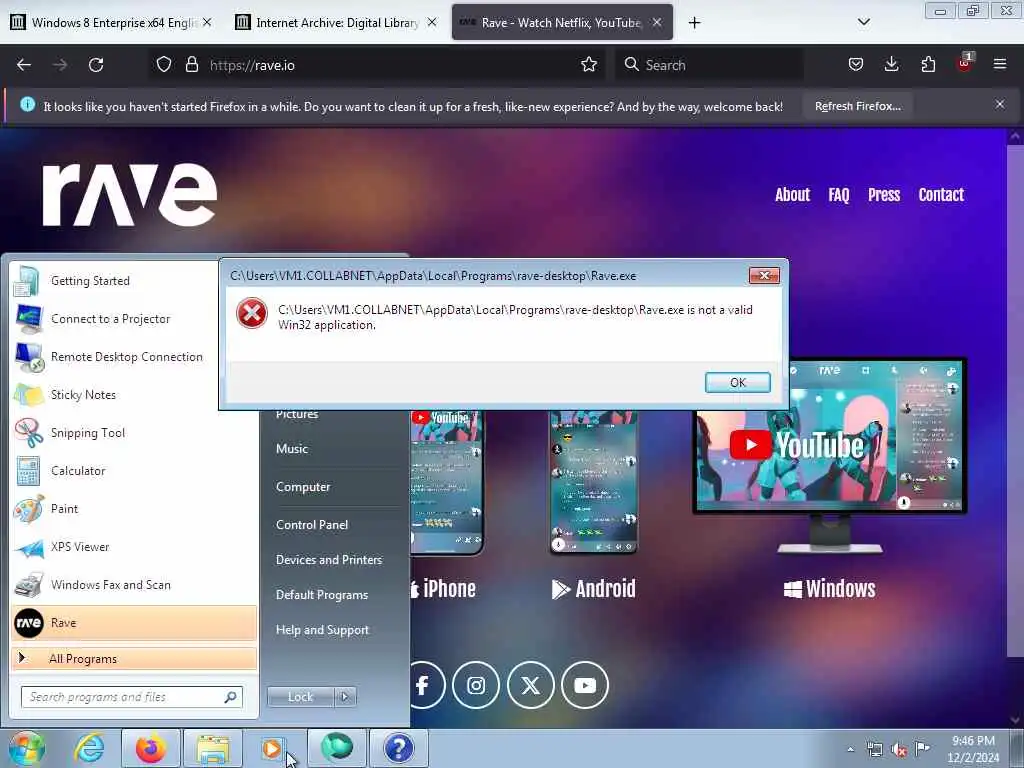Expand the shutdown options arrow beside Lock
This screenshot has height=768, width=1024.
click(345, 697)
